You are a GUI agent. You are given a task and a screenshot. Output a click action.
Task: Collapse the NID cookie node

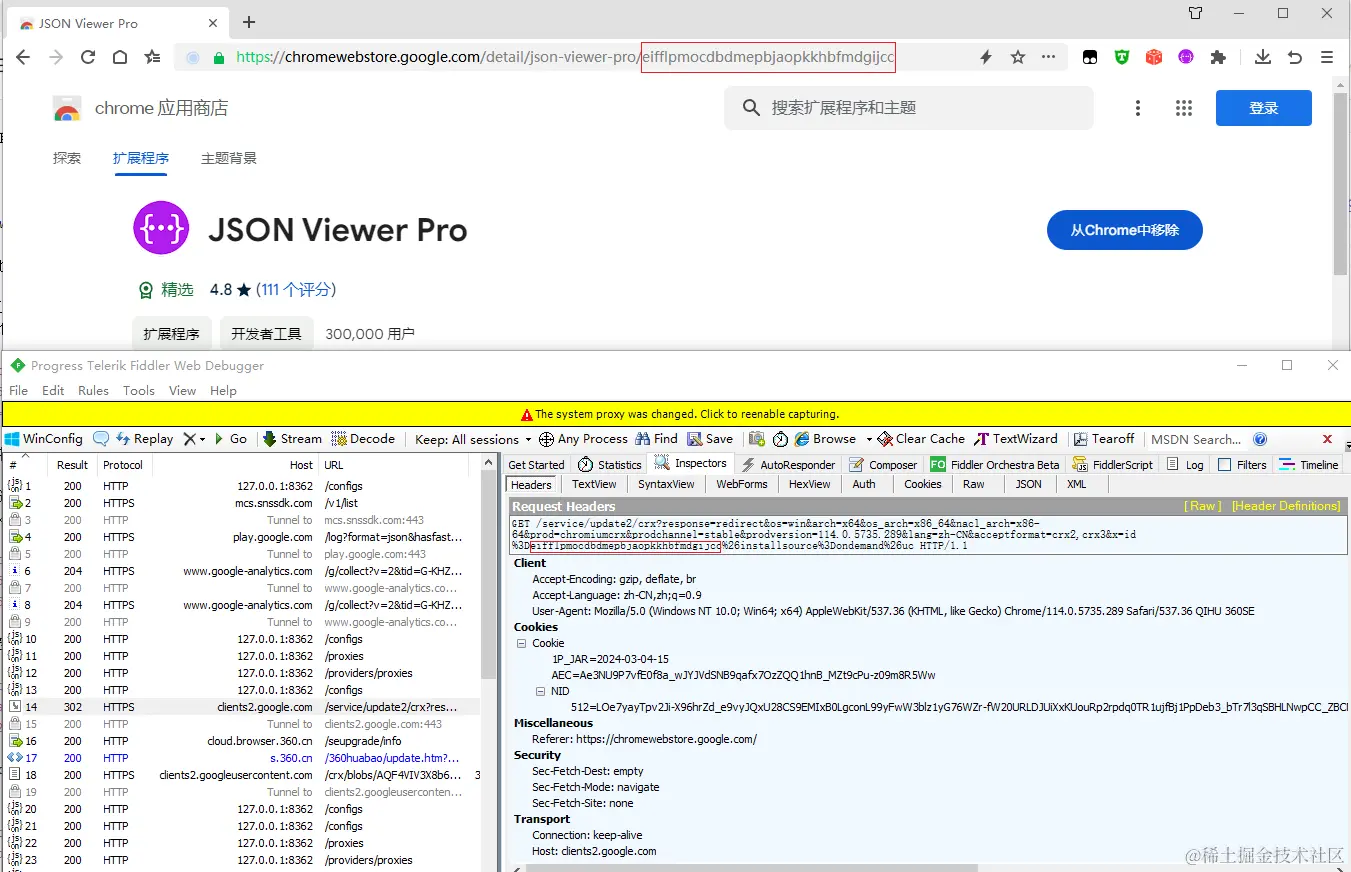[x=539, y=691]
